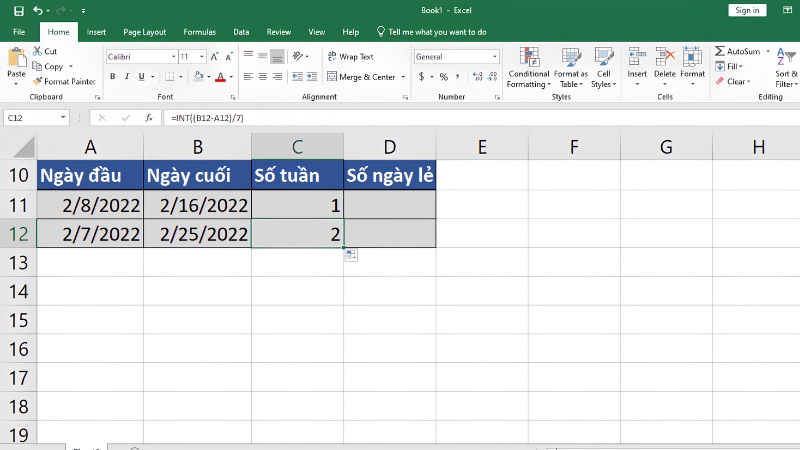Click the Paste clipboard icon

16,58
